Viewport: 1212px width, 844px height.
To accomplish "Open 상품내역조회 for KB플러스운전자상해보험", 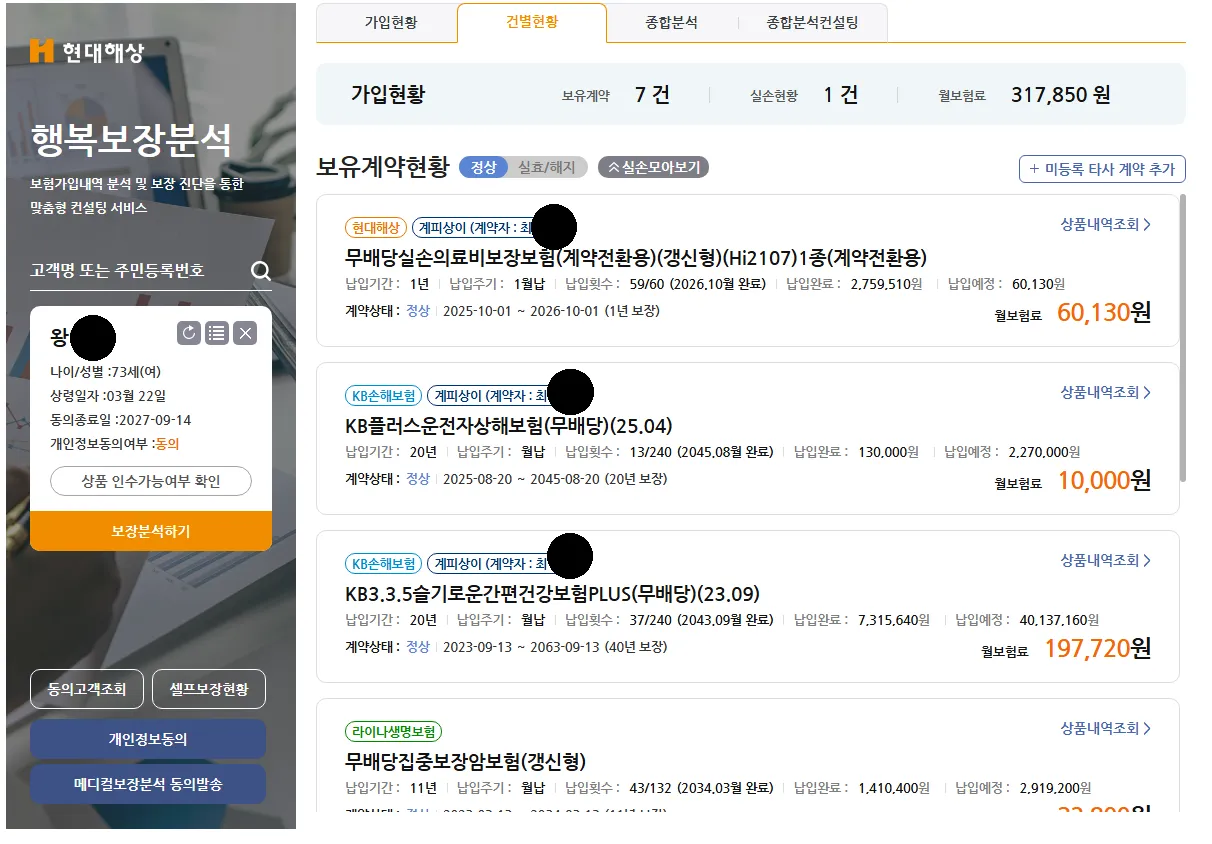I will pos(1106,393).
